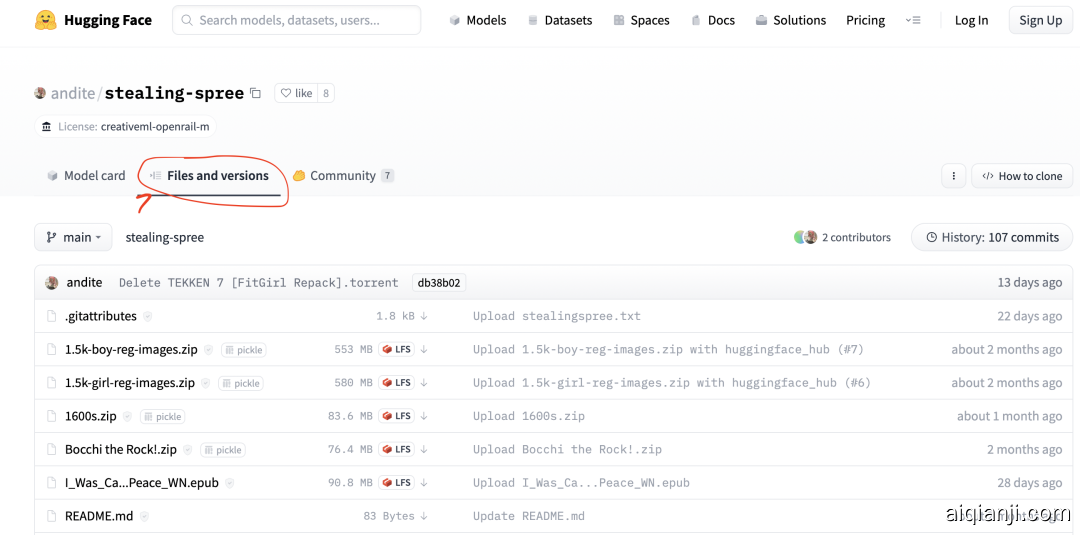Click the LFS badge for Bocchi the Rock!.zip
Viewport: 1080px width, 535px height.
397,449
